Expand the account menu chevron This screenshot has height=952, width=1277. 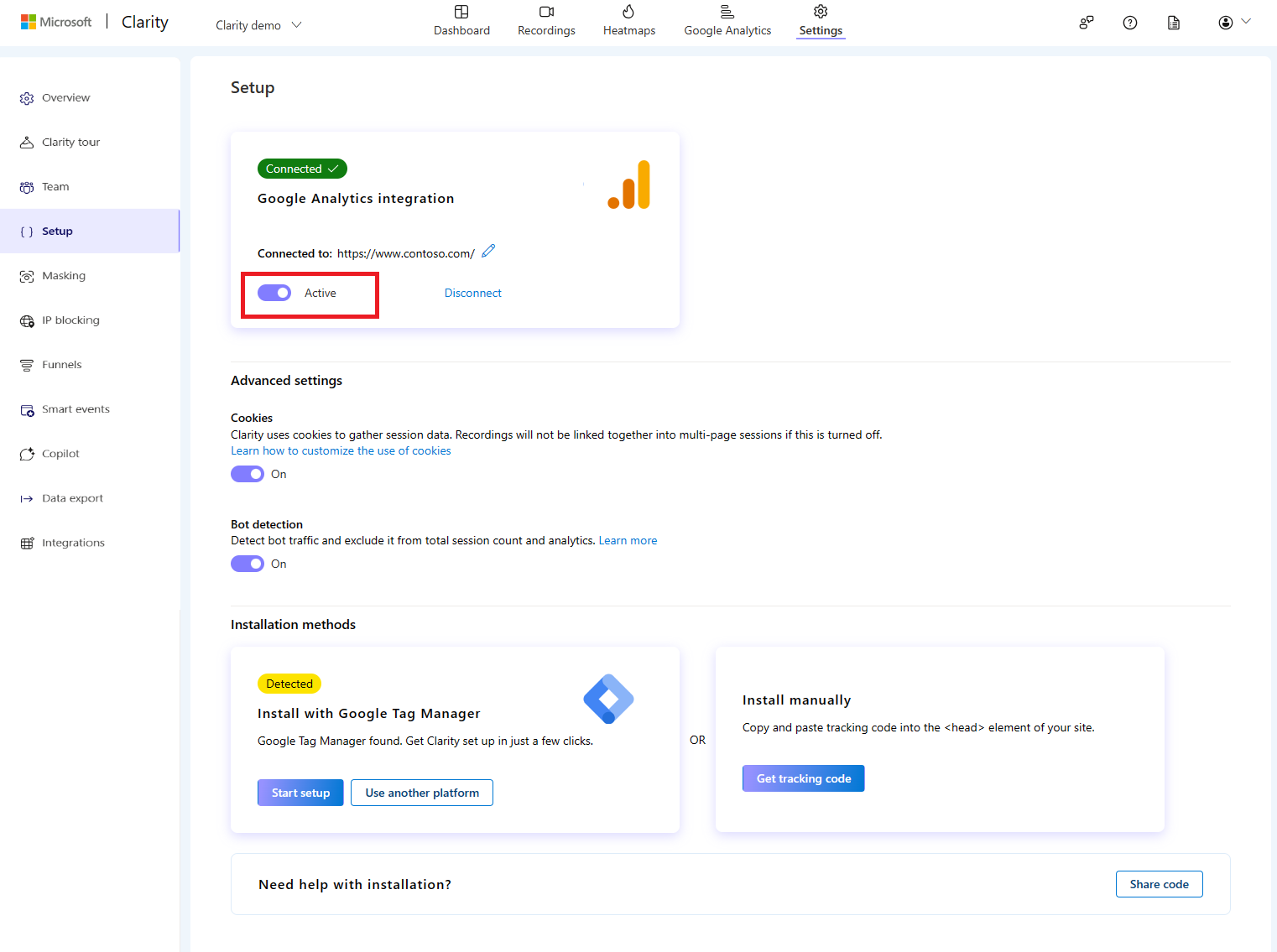coord(1246,22)
